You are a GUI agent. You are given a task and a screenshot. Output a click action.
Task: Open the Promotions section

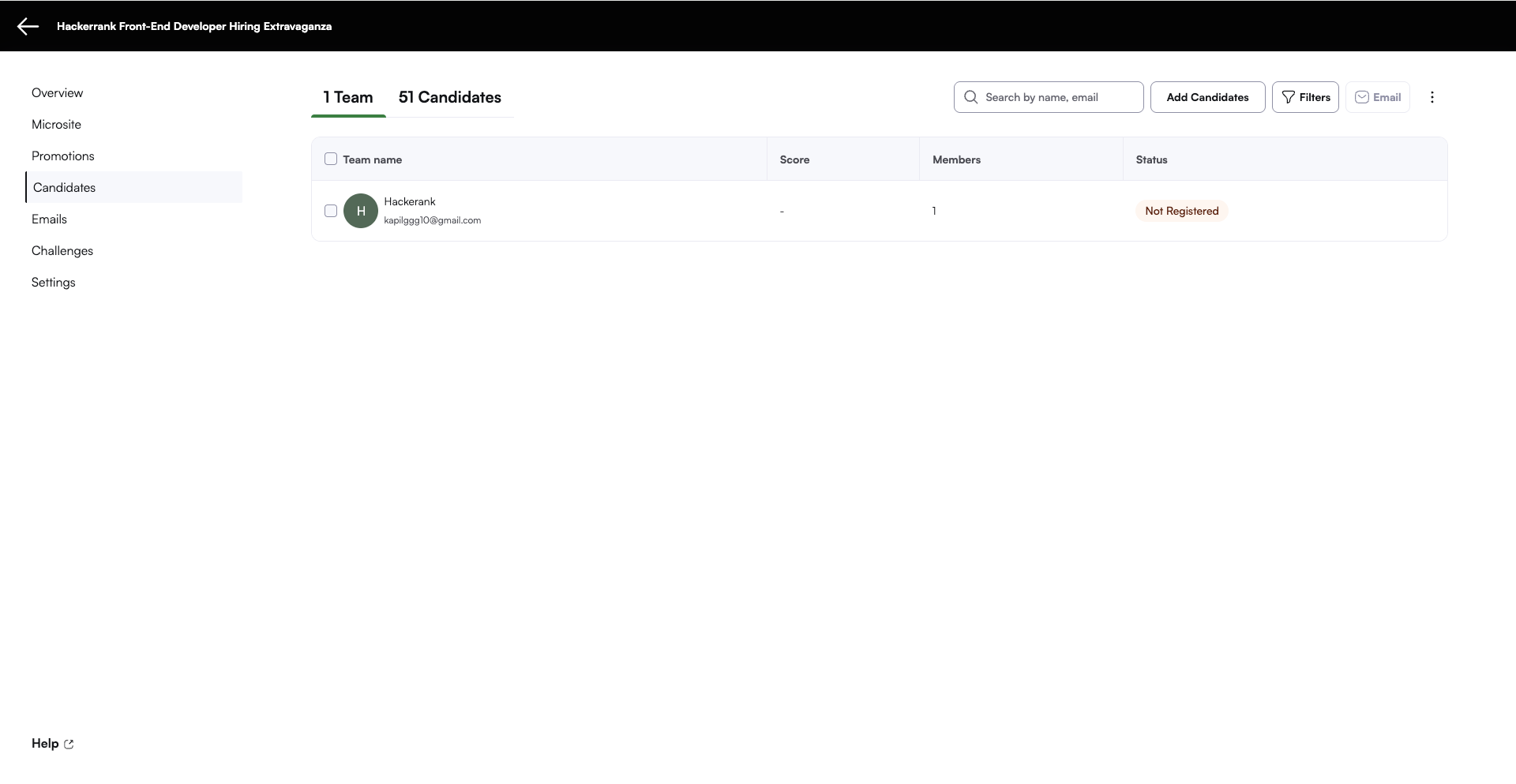(x=63, y=156)
